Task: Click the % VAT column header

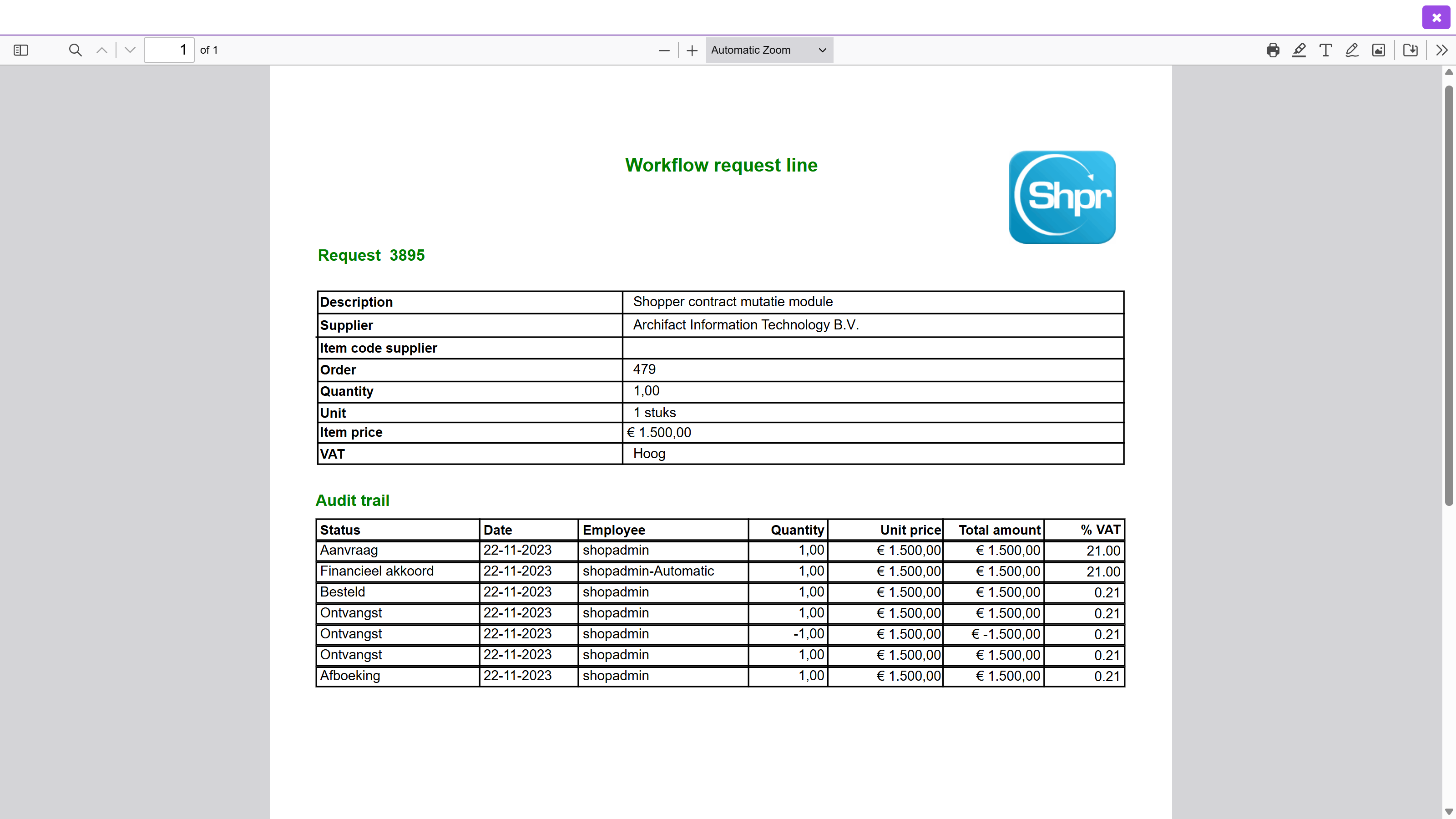Action: tap(1084, 530)
